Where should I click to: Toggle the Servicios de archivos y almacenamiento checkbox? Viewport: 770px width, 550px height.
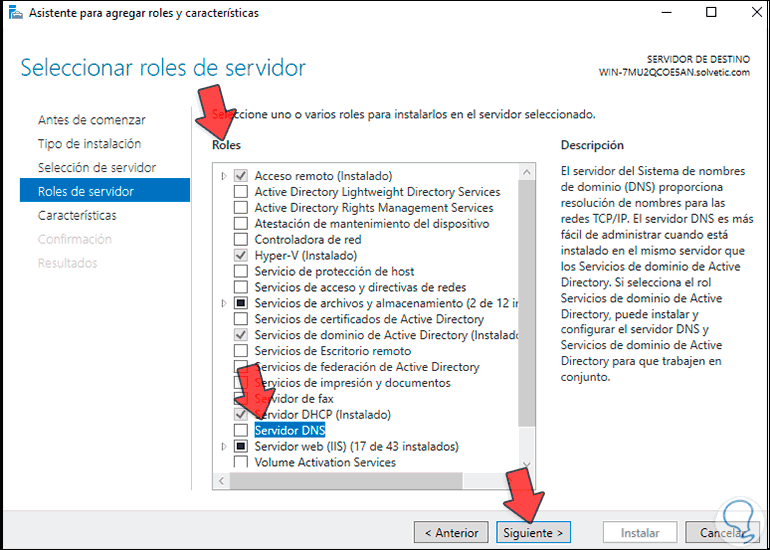click(241, 303)
